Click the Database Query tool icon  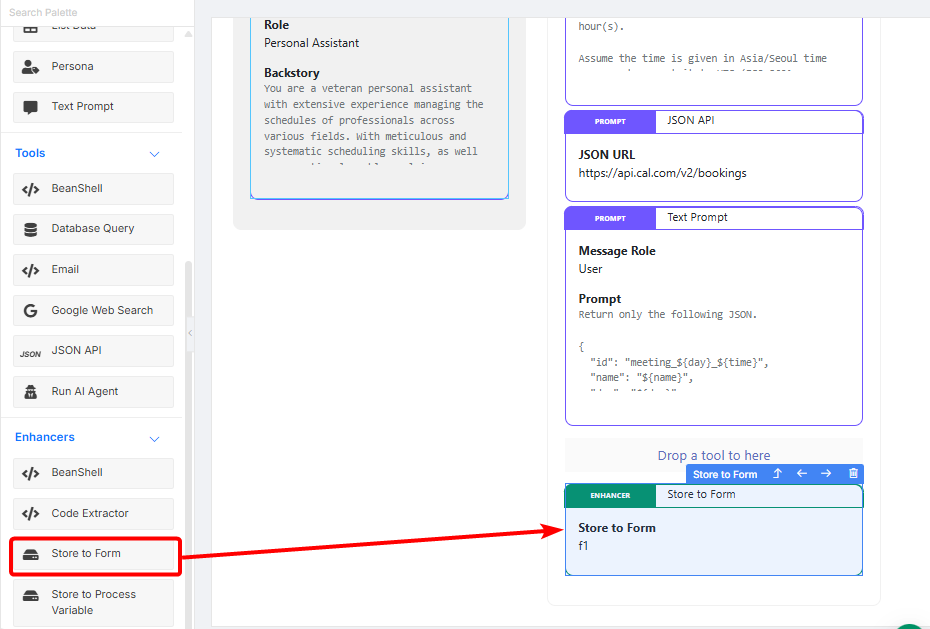click(x=31, y=229)
